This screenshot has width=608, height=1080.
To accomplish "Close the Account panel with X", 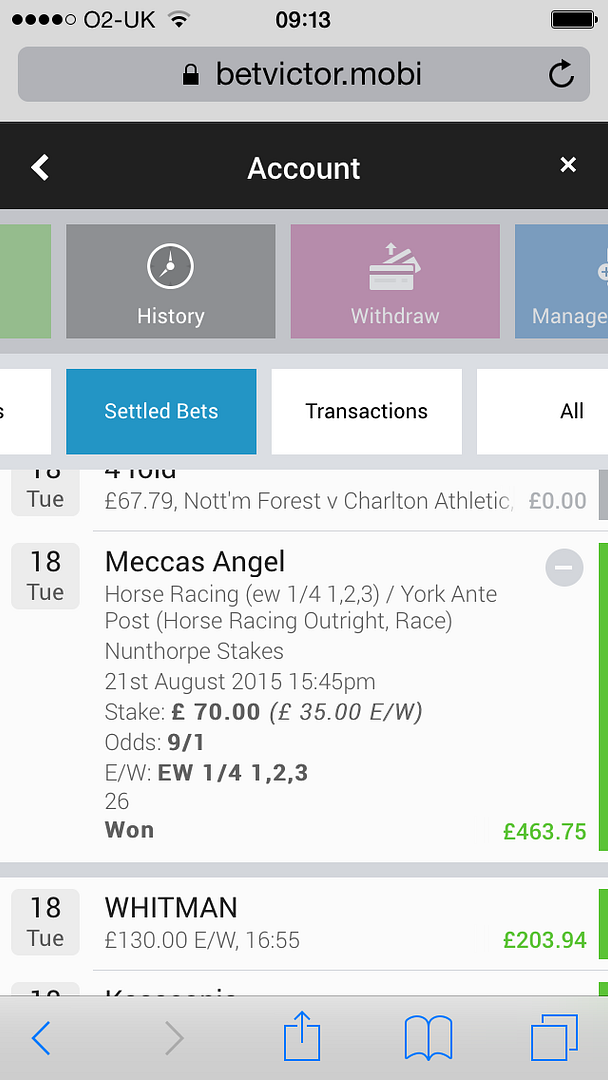I will click(x=568, y=165).
